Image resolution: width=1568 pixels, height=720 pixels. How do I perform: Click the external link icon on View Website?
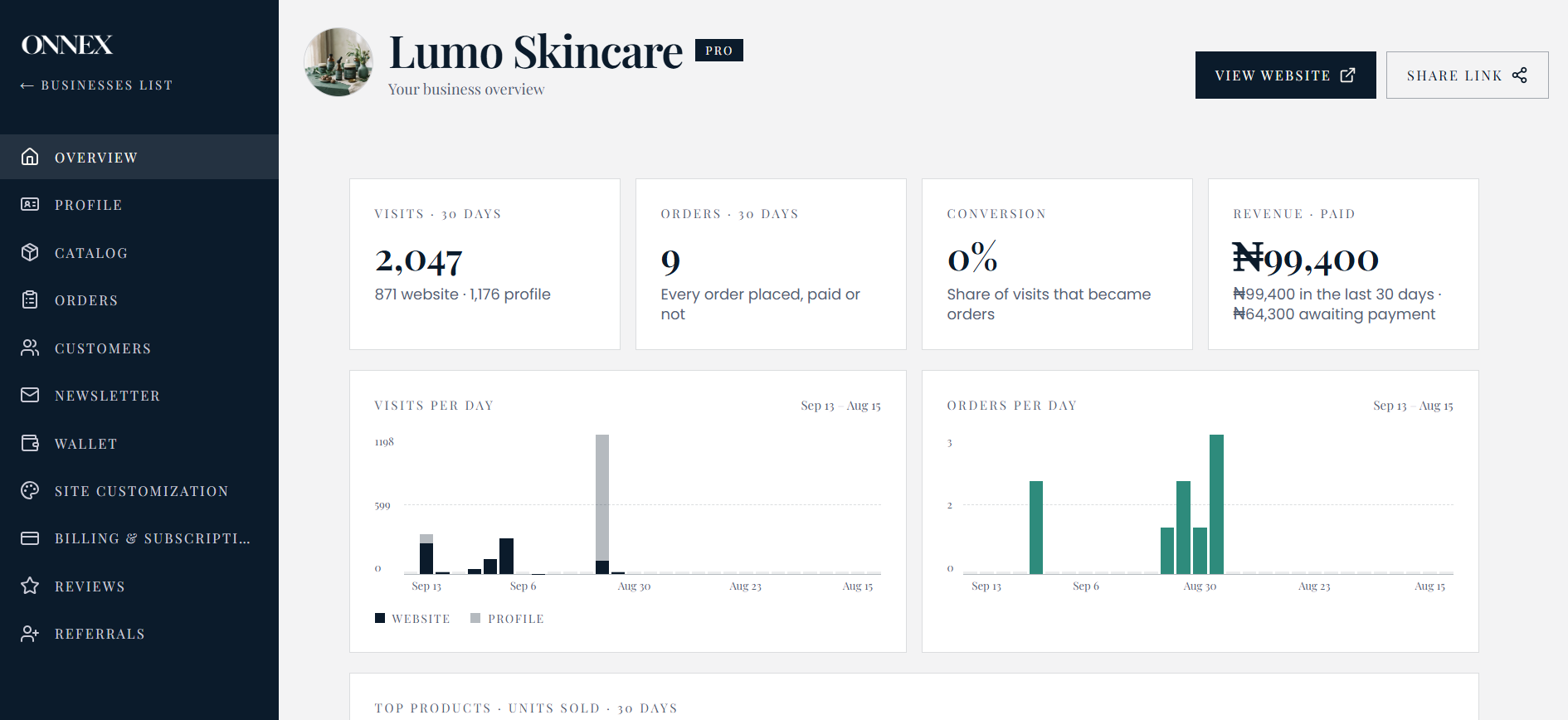pos(1348,75)
